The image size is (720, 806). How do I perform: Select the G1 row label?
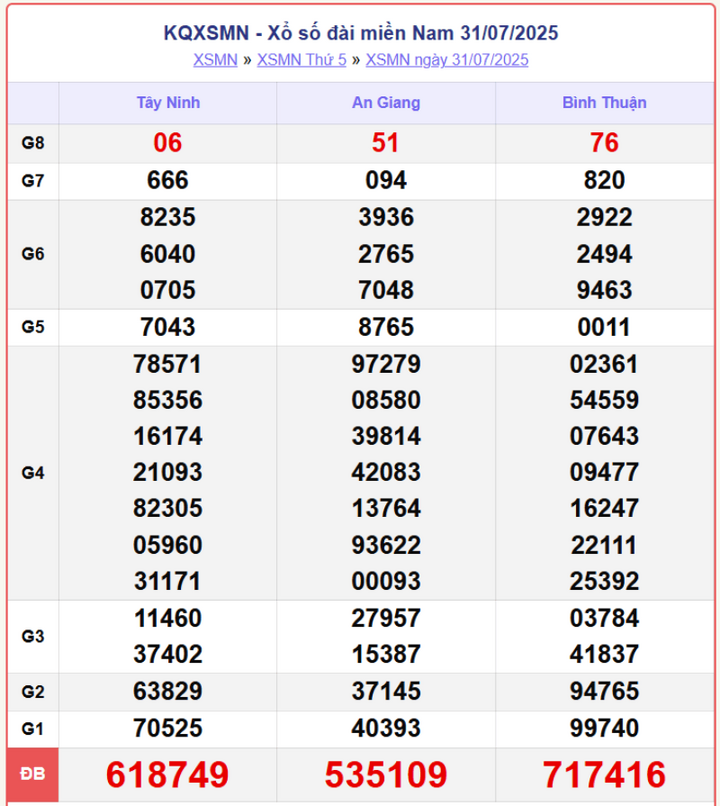[33, 729]
